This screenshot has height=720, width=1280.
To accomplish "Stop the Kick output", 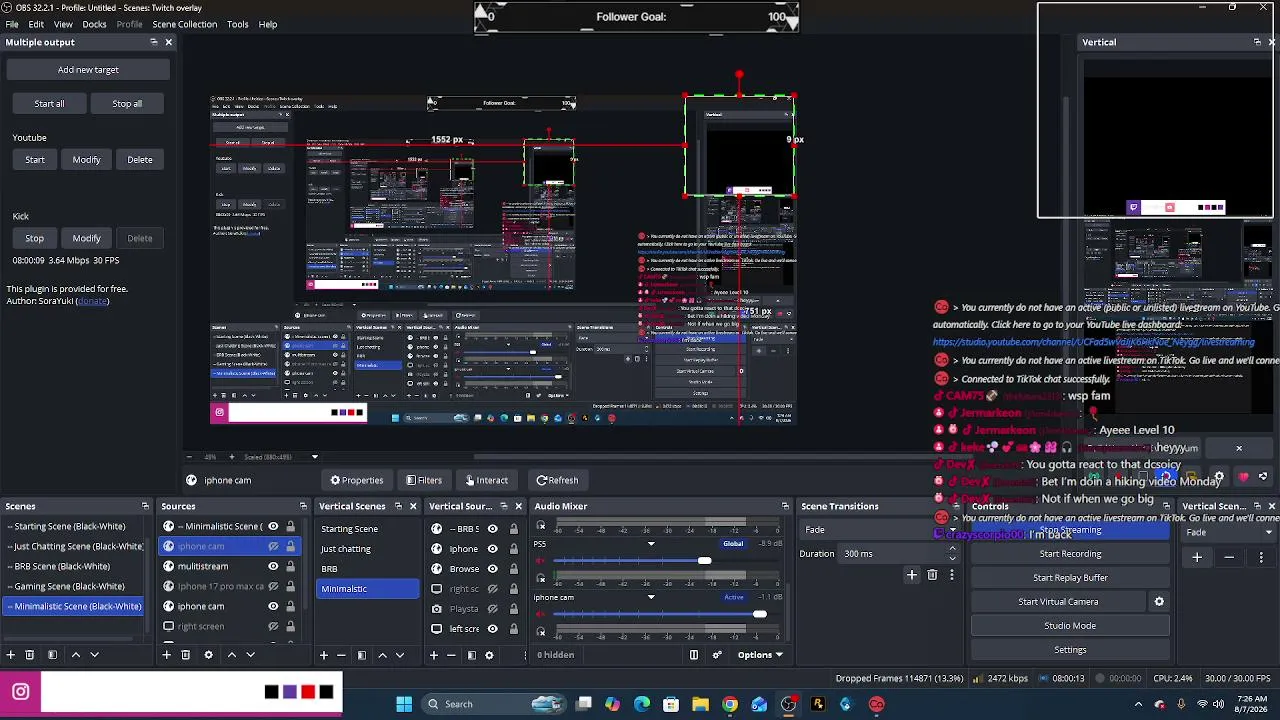I will (35, 238).
